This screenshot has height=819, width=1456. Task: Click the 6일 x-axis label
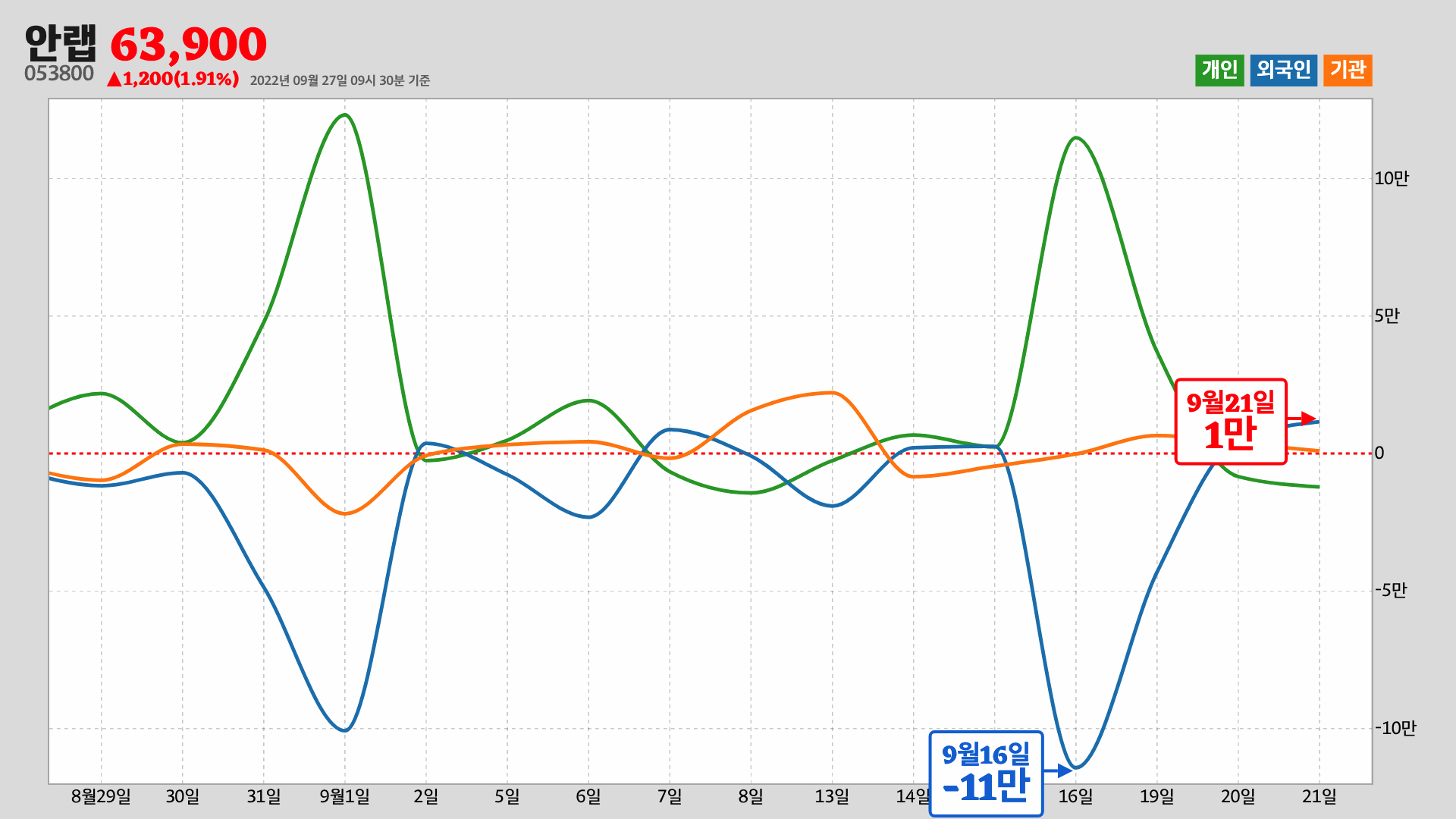[x=588, y=797]
